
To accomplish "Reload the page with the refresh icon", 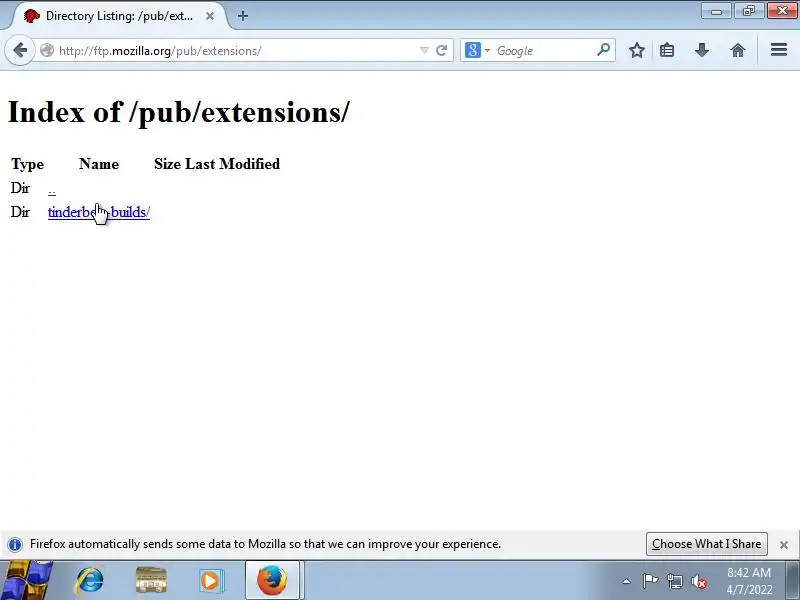I will click(442, 51).
